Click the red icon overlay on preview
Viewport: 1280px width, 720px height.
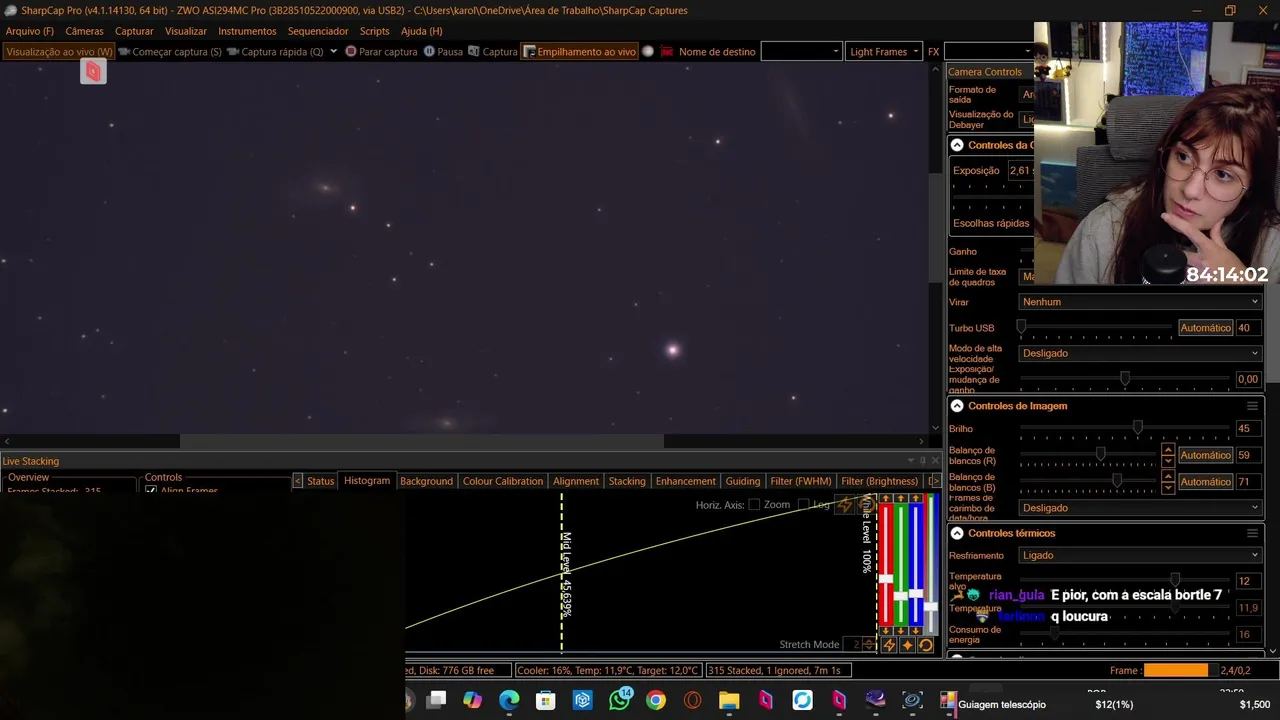click(x=93, y=71)
